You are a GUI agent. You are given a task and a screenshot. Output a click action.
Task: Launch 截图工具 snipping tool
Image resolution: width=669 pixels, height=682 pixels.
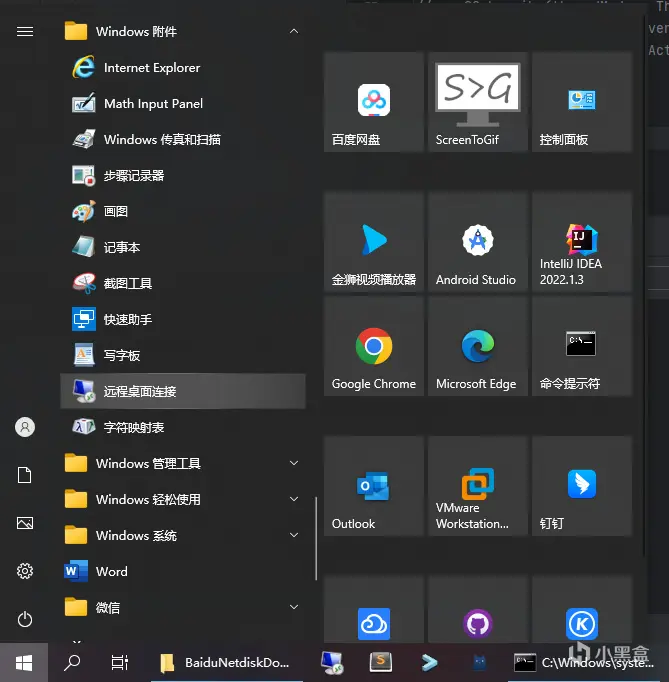183,284
